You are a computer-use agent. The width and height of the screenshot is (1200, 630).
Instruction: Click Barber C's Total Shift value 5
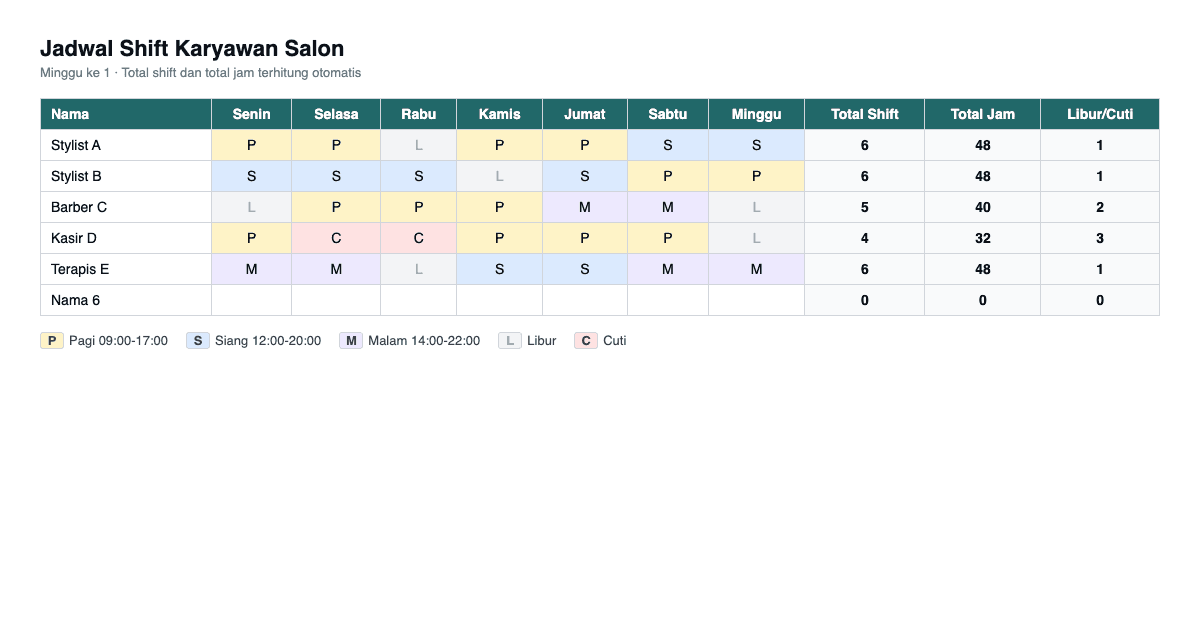tap(864, 207)
